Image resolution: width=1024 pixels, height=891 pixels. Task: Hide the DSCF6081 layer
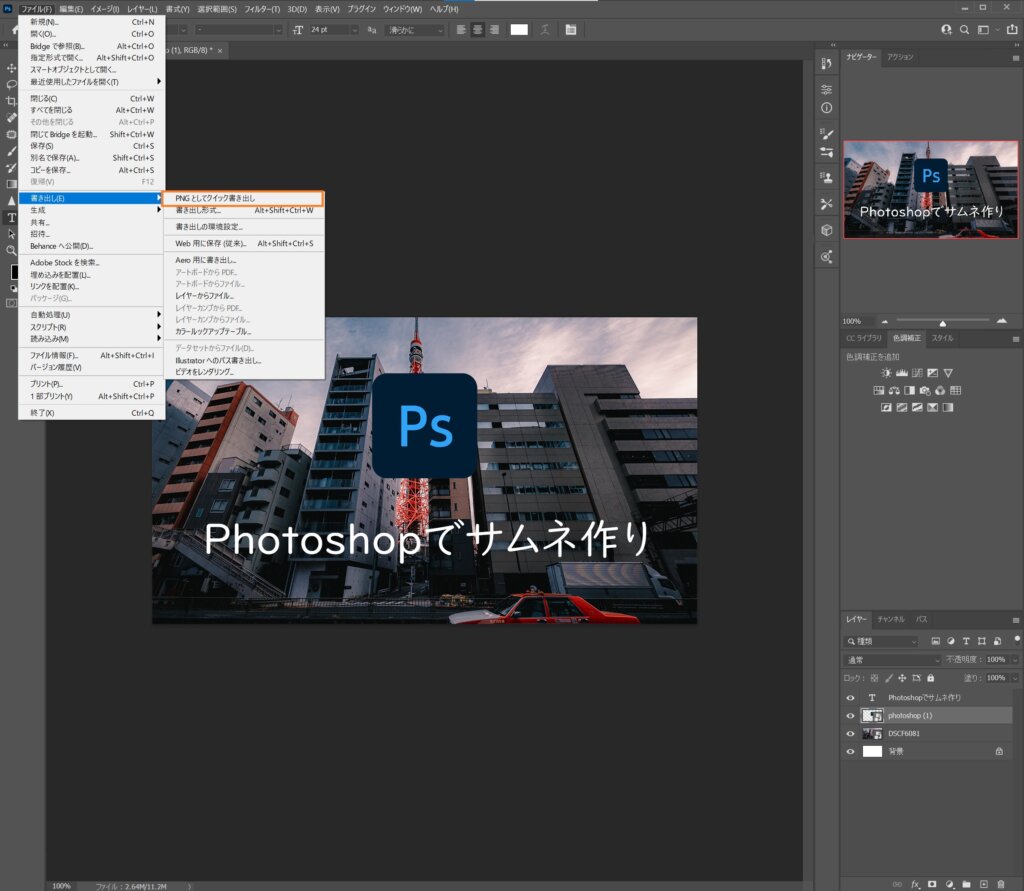point(850,734)
